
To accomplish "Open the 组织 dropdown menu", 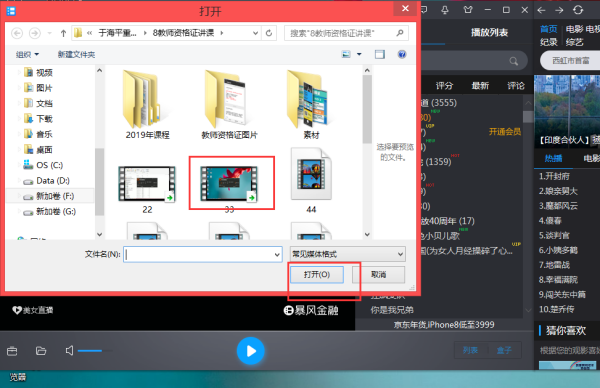I will [x=27, y=54].
